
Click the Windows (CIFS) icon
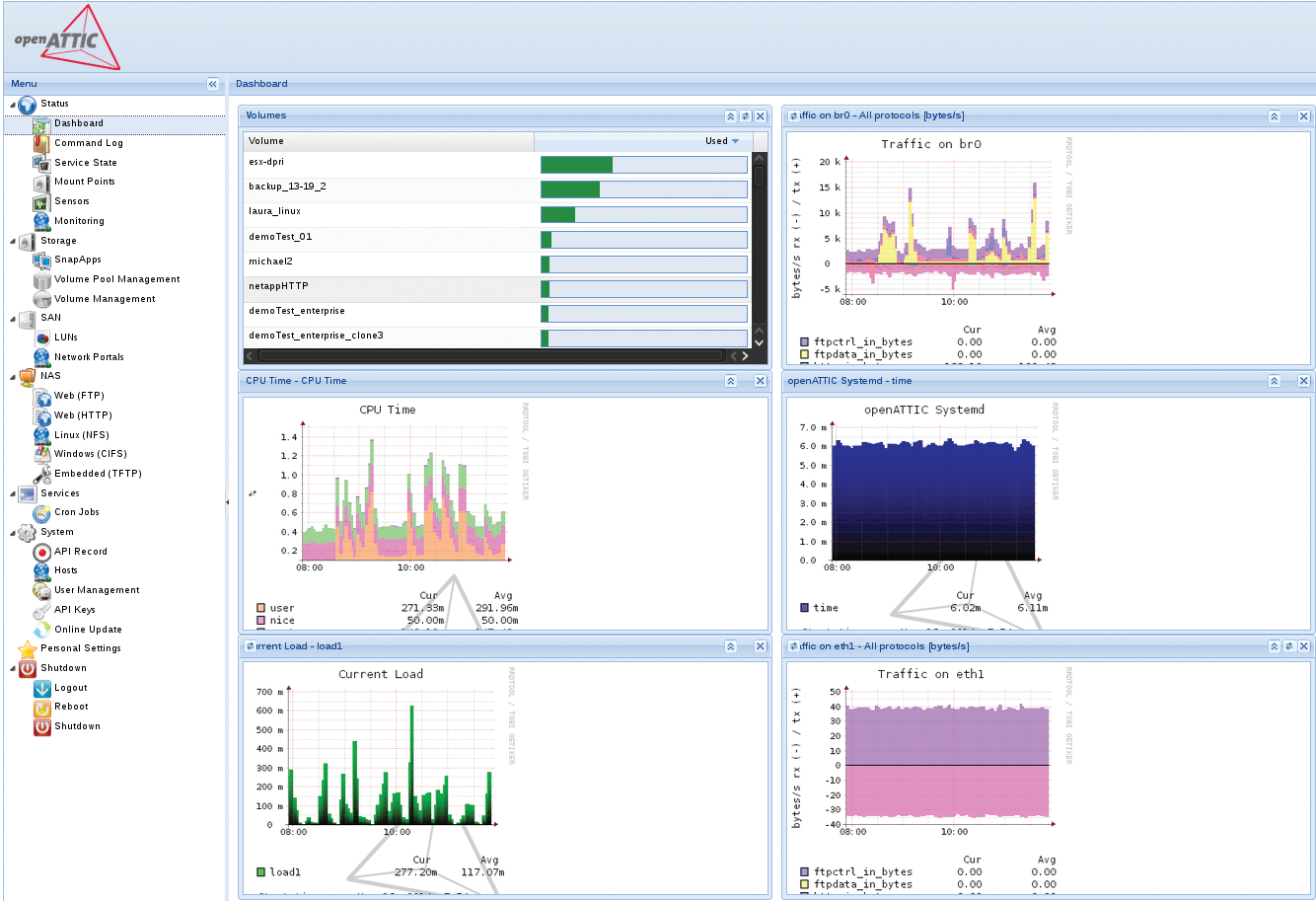click(x=41, y=454)
